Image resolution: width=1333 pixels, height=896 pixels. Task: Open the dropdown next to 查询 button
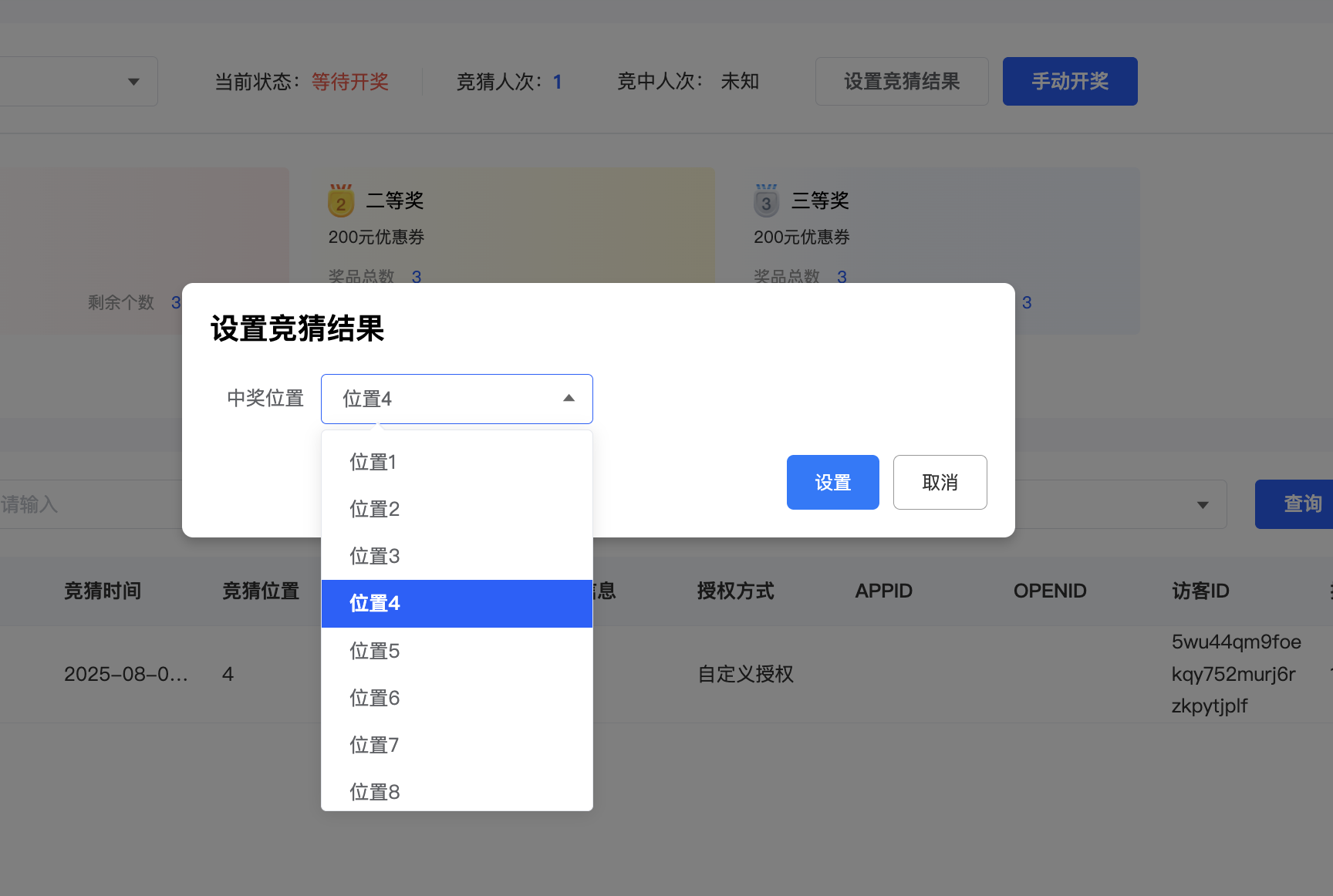tap(1202, 504)
